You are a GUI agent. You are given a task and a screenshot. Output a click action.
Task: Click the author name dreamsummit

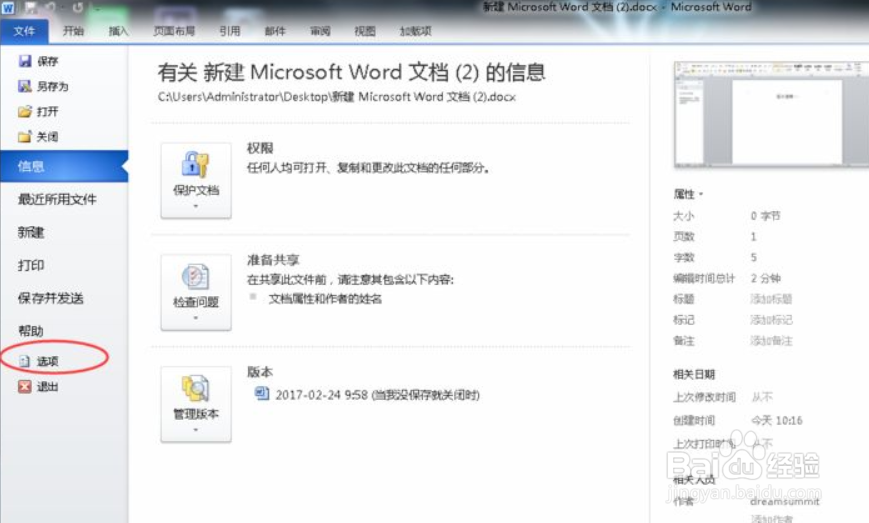tap(785, 501)
